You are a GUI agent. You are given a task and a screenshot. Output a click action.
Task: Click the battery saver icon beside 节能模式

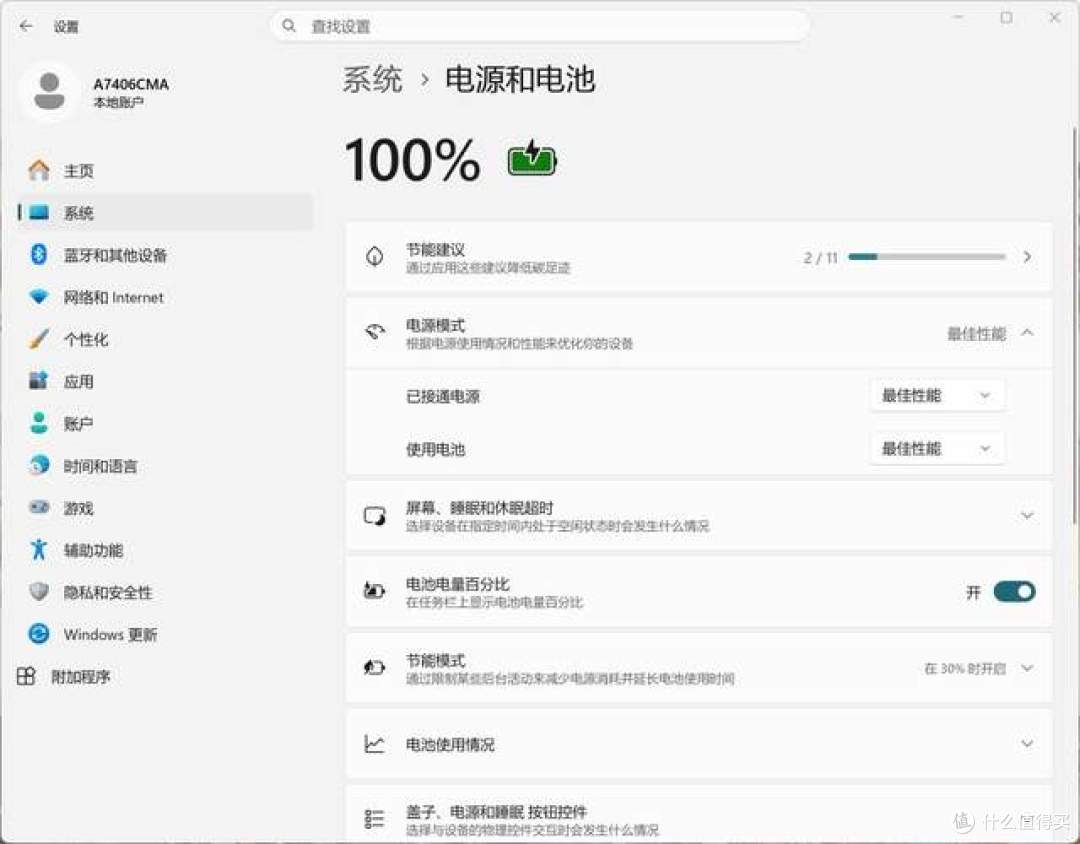click(375, 668)
